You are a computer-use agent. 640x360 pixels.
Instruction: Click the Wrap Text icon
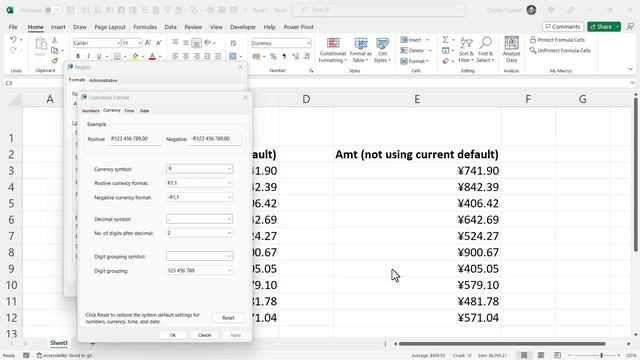233,43
